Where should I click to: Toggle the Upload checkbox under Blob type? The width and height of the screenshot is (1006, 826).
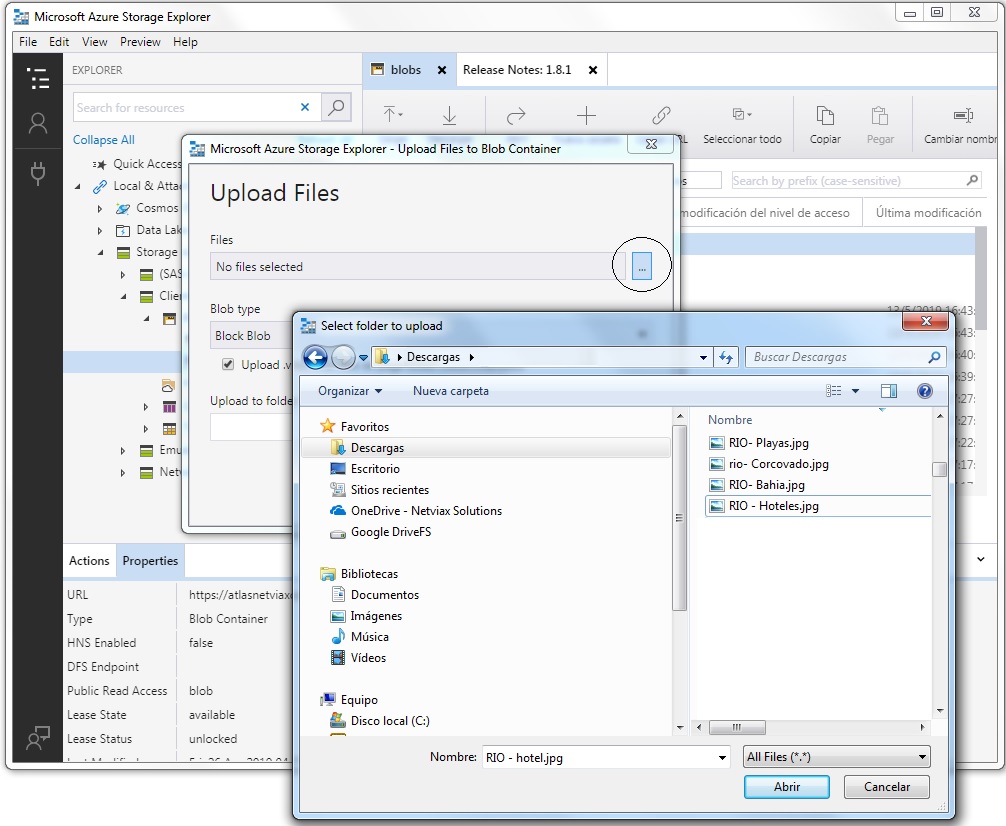click(x=228, y=365)
